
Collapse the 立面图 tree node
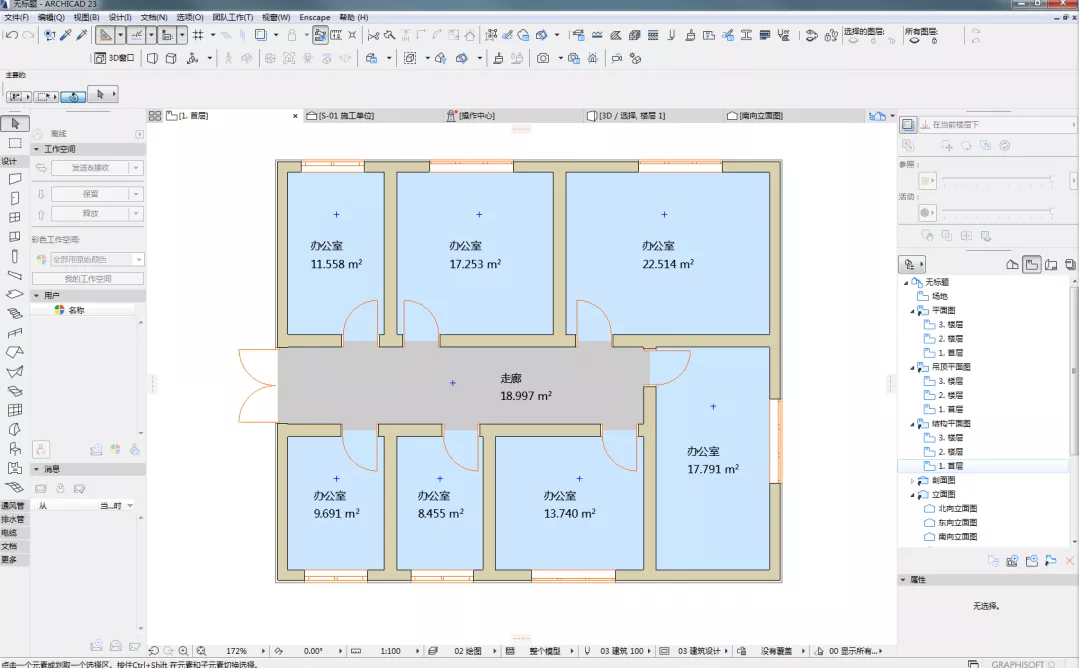click(912, 495)
